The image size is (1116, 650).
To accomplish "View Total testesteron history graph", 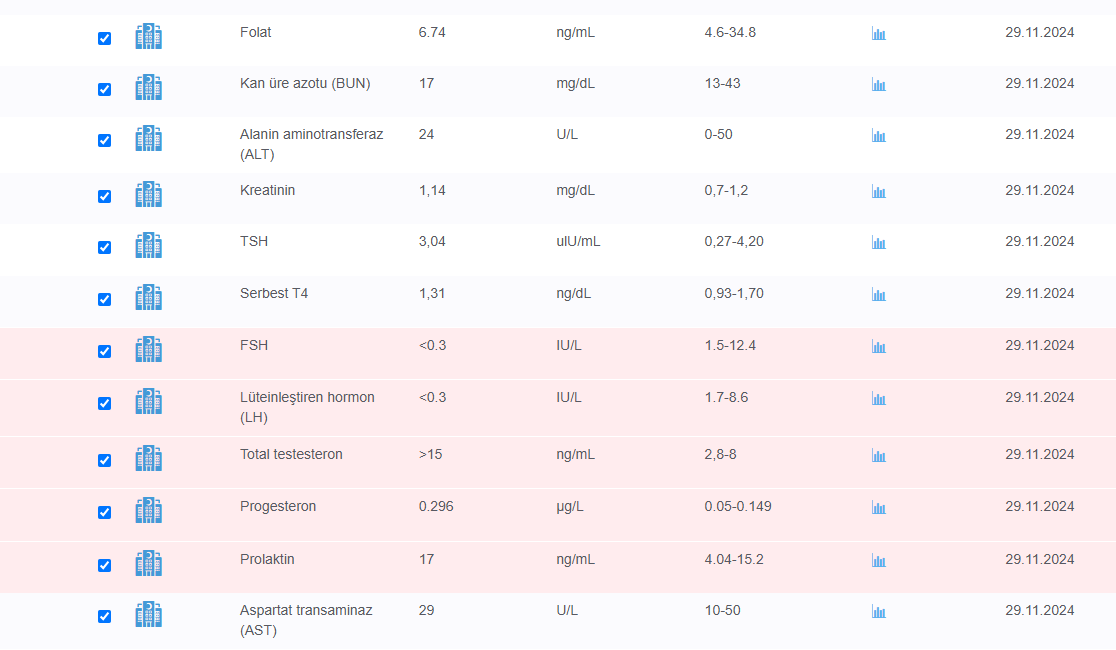I will tap(879, 456).
